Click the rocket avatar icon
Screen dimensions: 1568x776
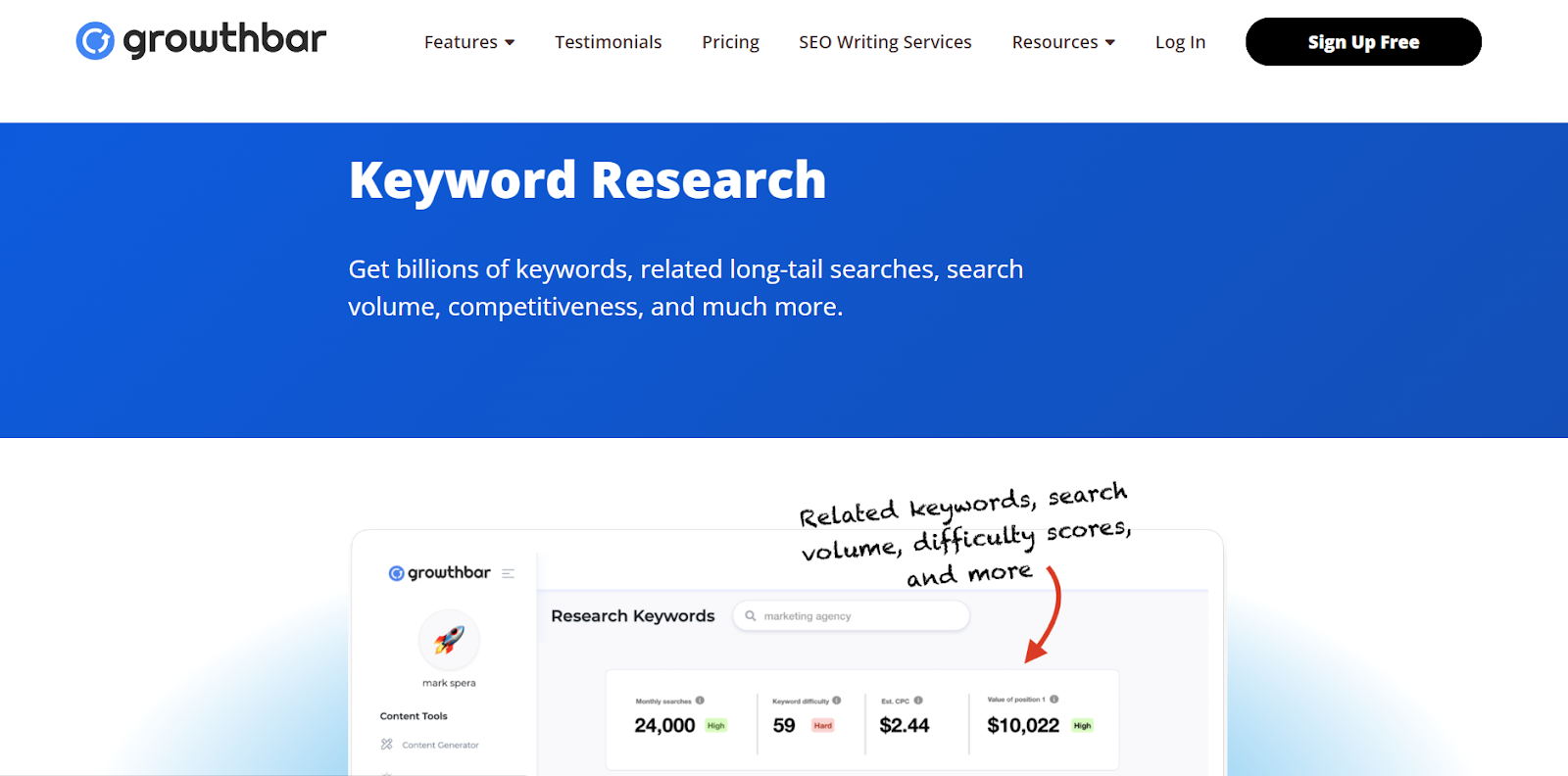449,640
